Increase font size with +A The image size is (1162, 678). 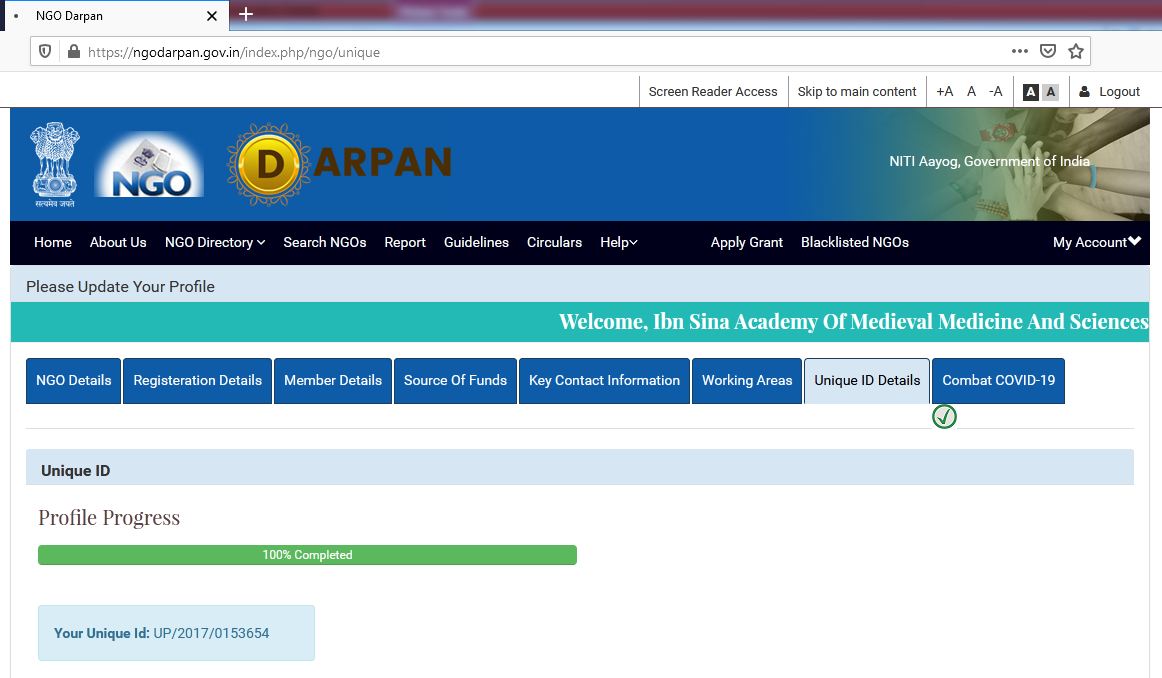[x=944, y=91]
